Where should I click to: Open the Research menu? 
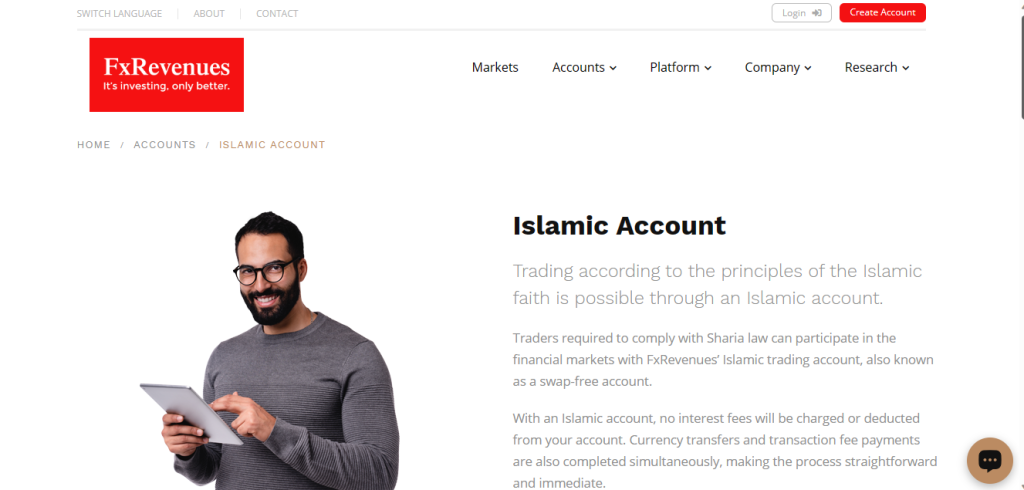(x=877, y=67)
